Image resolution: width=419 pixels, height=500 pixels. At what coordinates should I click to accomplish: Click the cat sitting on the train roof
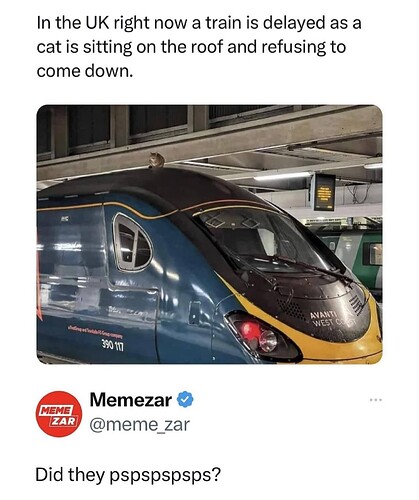coord(157,160)
